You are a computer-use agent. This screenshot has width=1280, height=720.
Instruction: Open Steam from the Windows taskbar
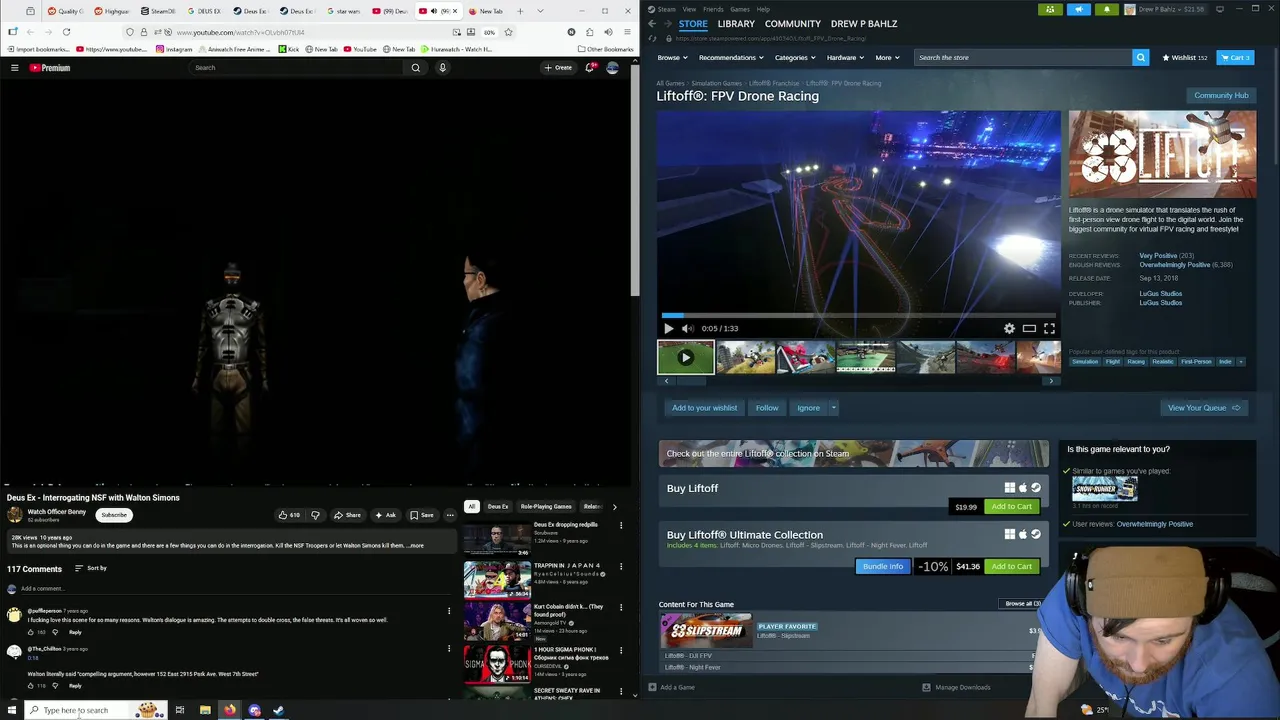tap(279, 710)
